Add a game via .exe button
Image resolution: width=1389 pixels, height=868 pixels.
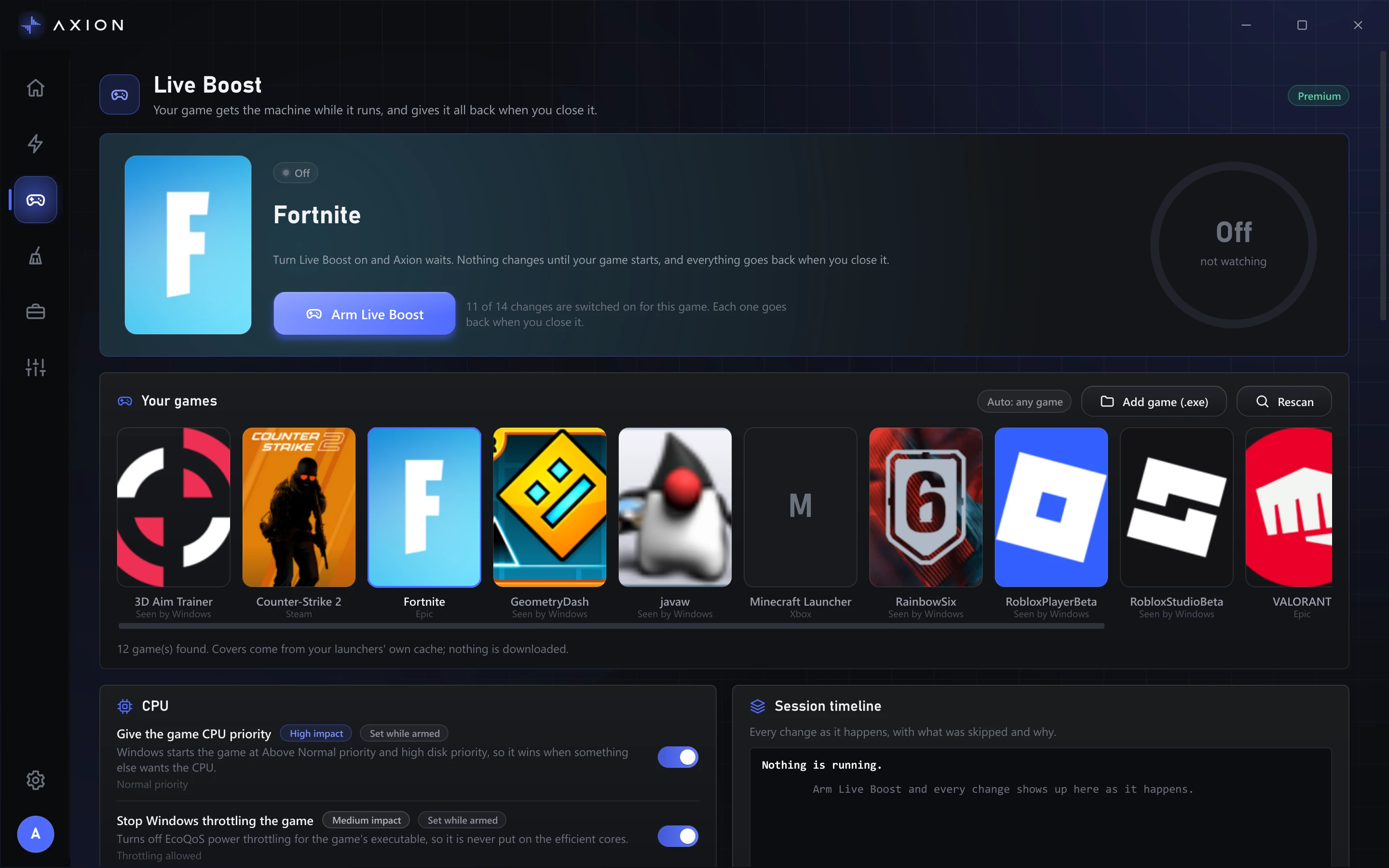(1154, 402)
